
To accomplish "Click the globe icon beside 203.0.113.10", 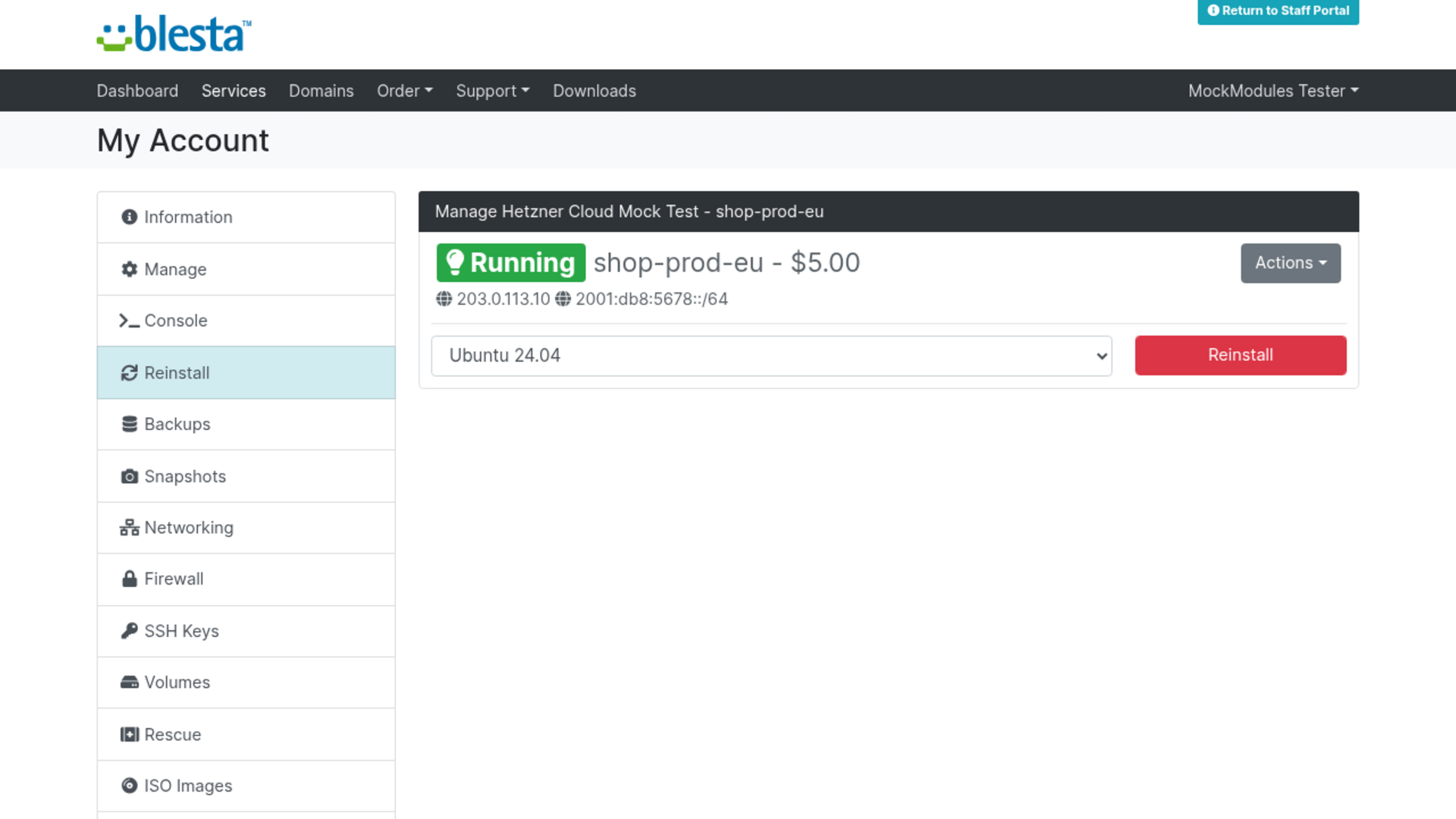I will point(444,299).
